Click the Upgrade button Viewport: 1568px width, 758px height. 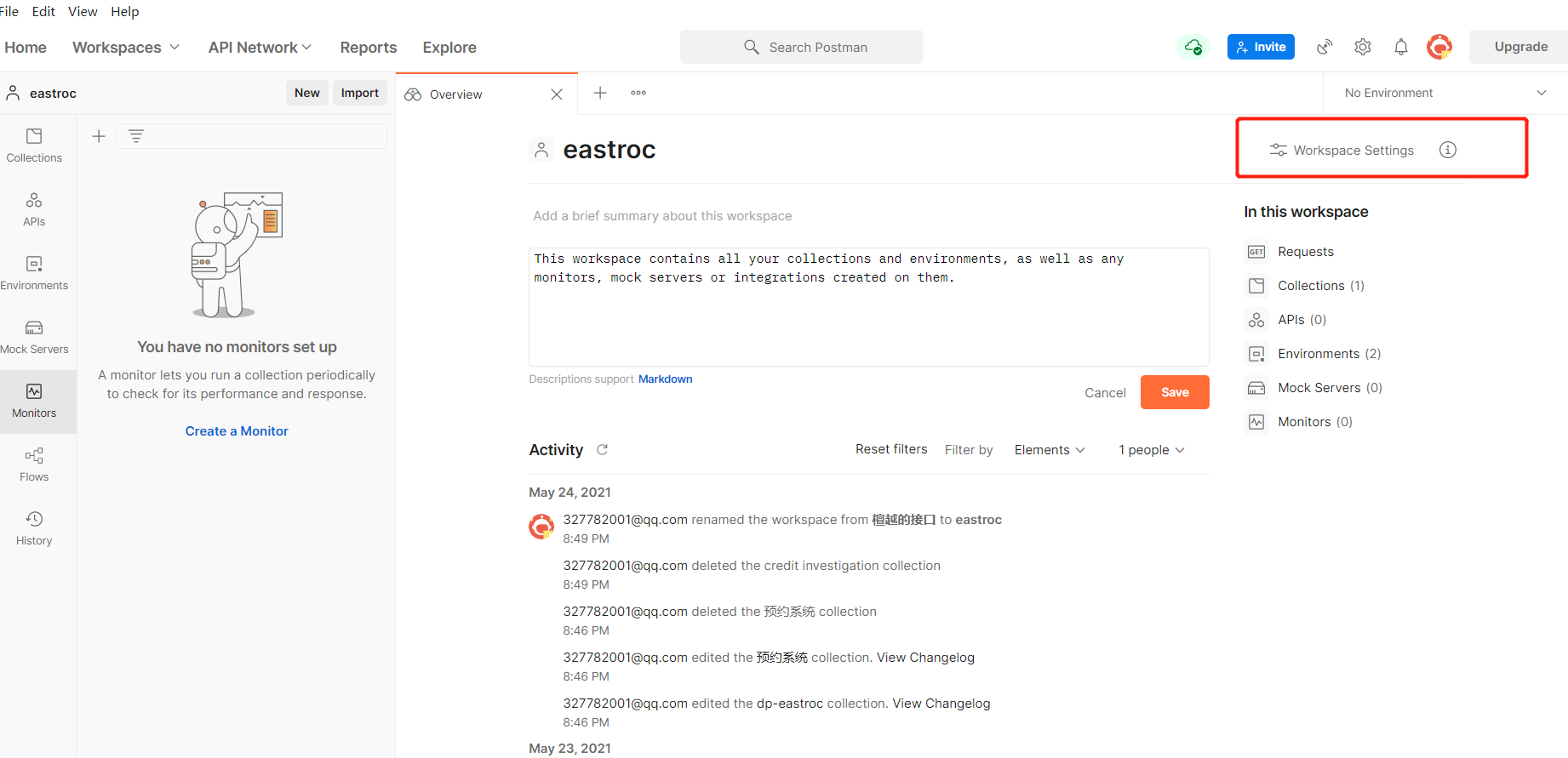pos(1520,47)
